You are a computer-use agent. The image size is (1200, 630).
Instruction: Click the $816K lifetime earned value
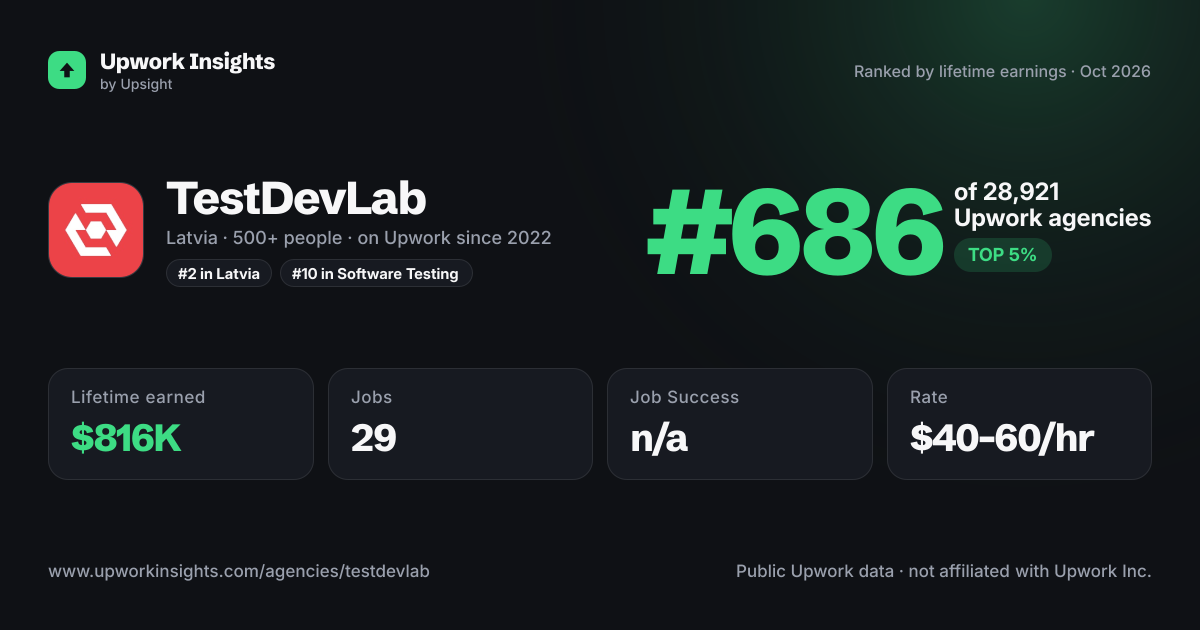pyautogui.click(x=126, y=438)
